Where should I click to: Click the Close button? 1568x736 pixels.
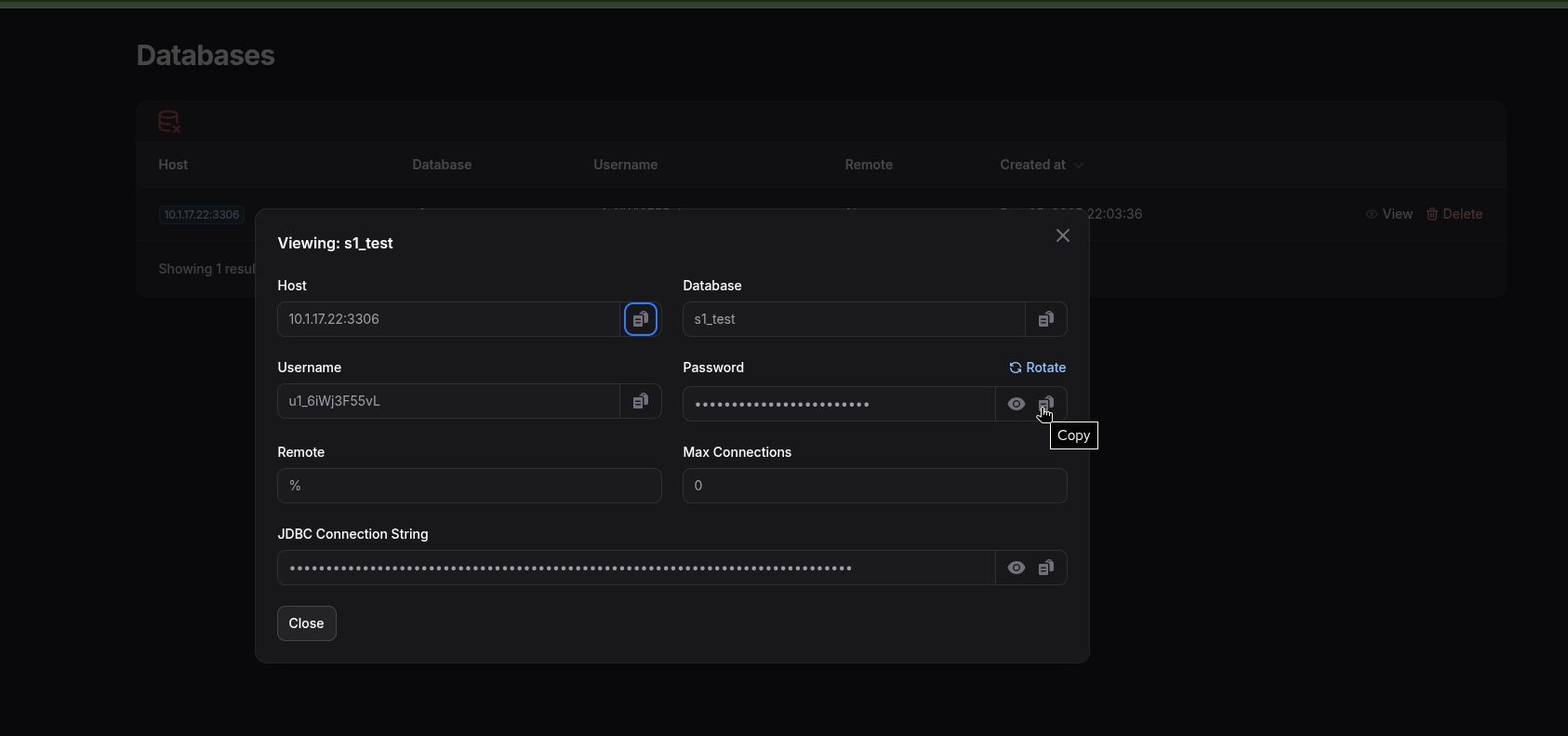tap(307, 623)
